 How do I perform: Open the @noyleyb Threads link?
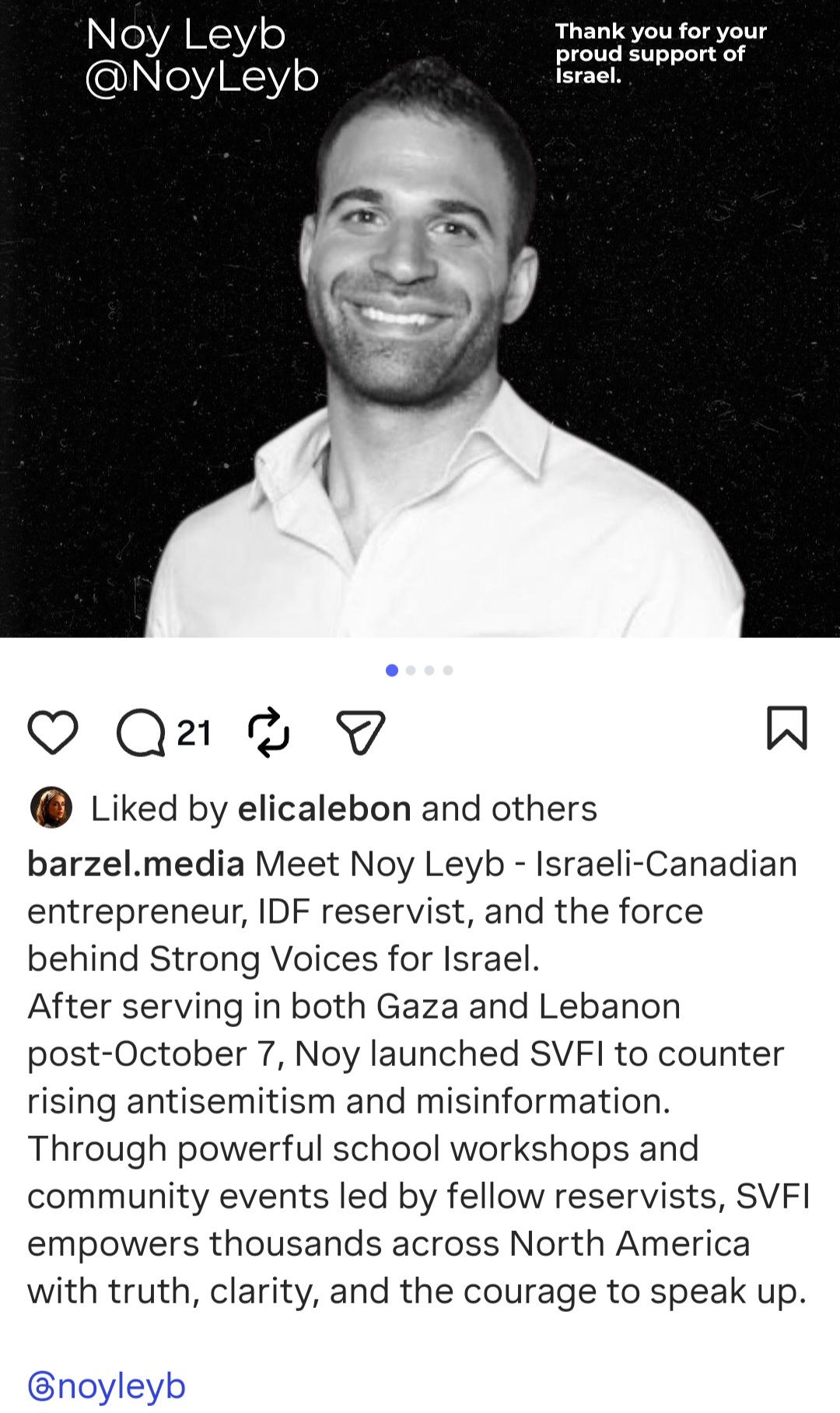tap(107, 1386)
